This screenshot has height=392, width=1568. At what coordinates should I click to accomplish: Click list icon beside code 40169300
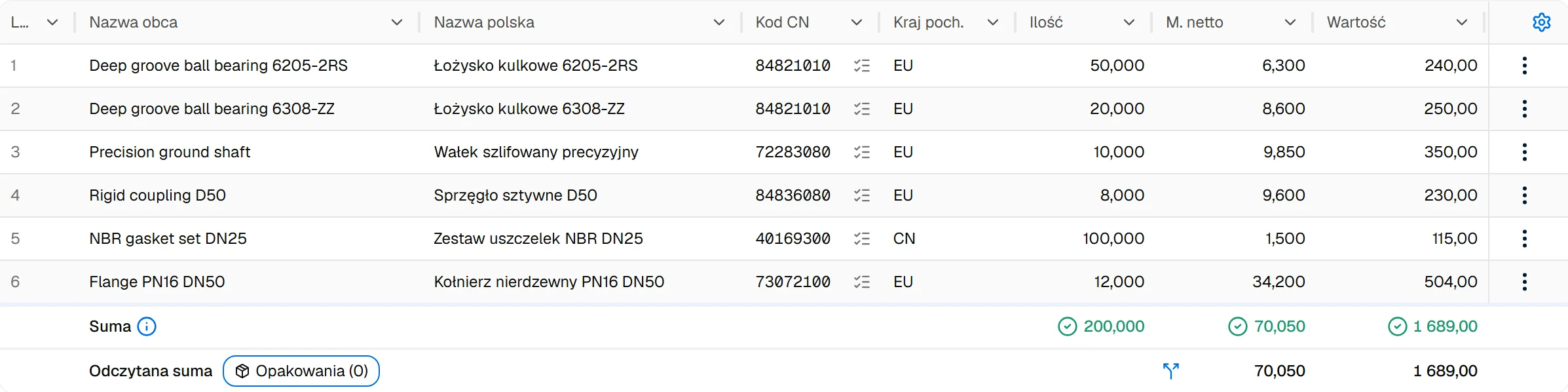pos(862,239)
